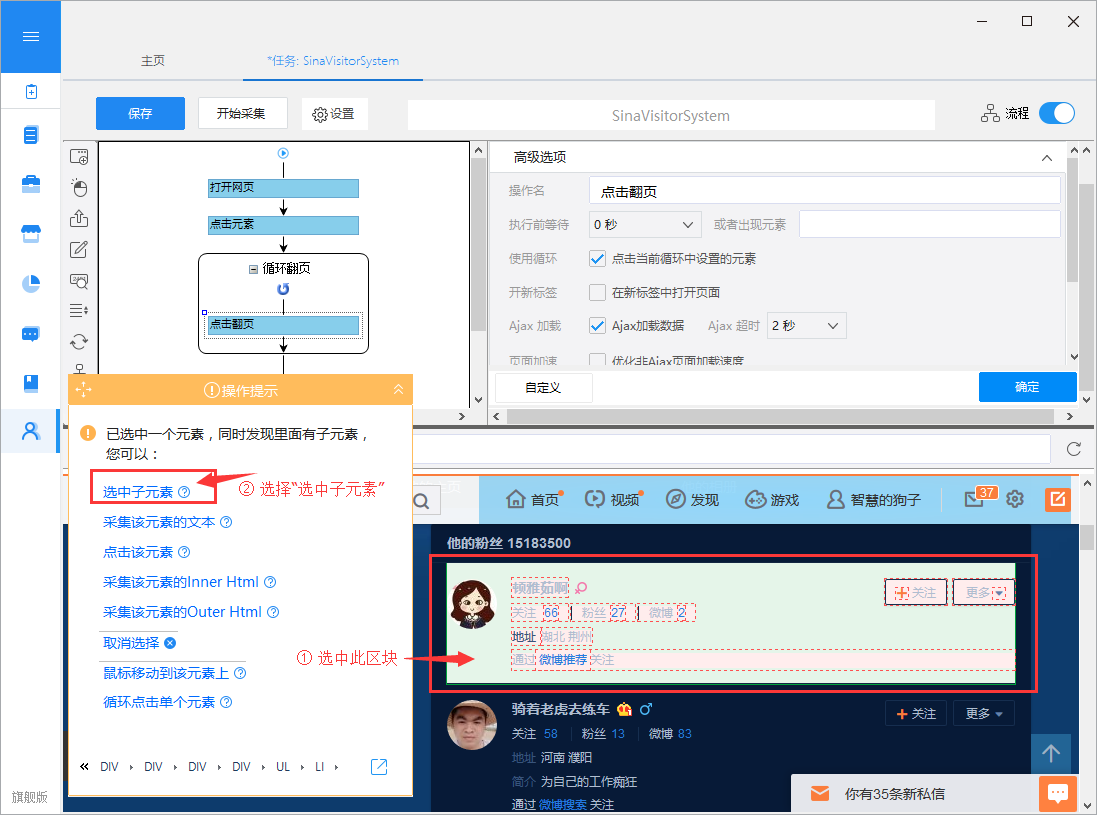The height and width of the screenshot is (815, 1097).
Task: Open 更多 dropdown on the first fan card
Action: point(984,593)
